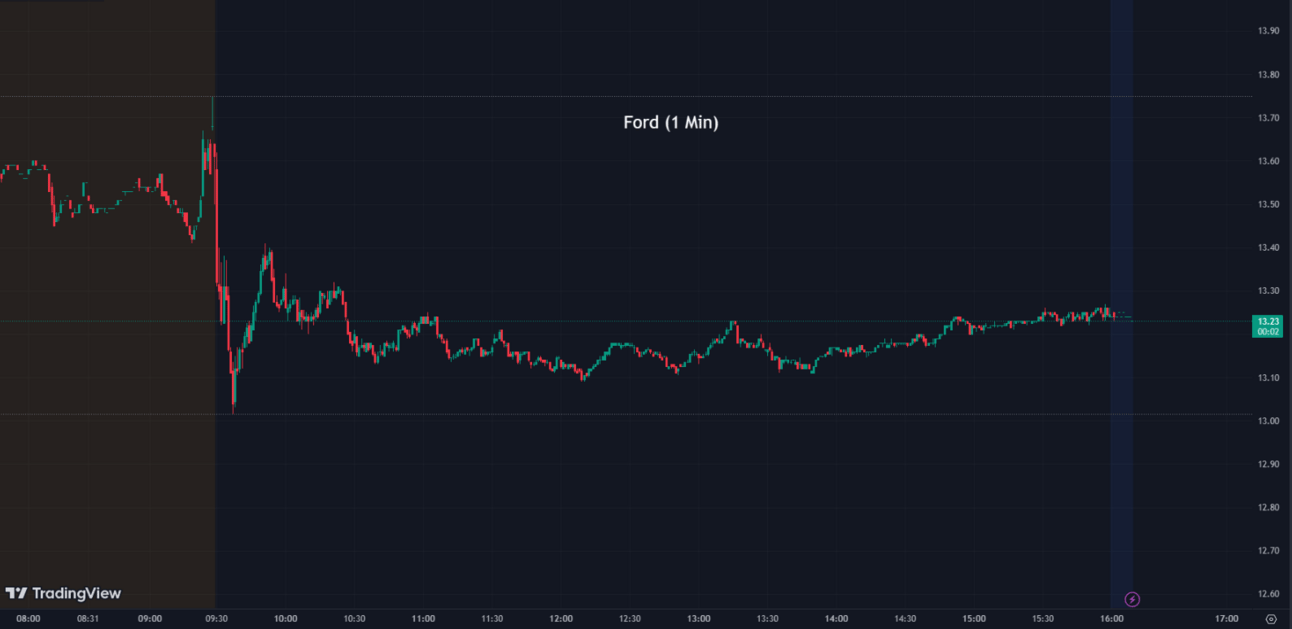1292x629 pixels.
Task: Click the 13.40 price axis label
Action: point(1268,247)
